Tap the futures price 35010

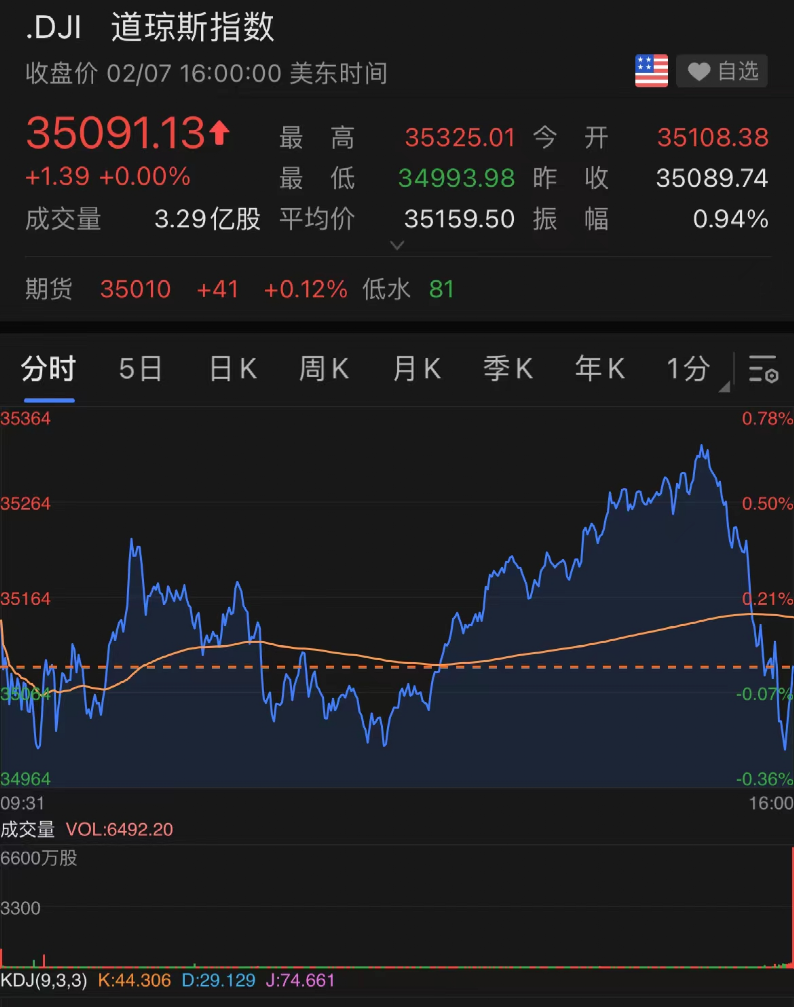tap(136, 290)
